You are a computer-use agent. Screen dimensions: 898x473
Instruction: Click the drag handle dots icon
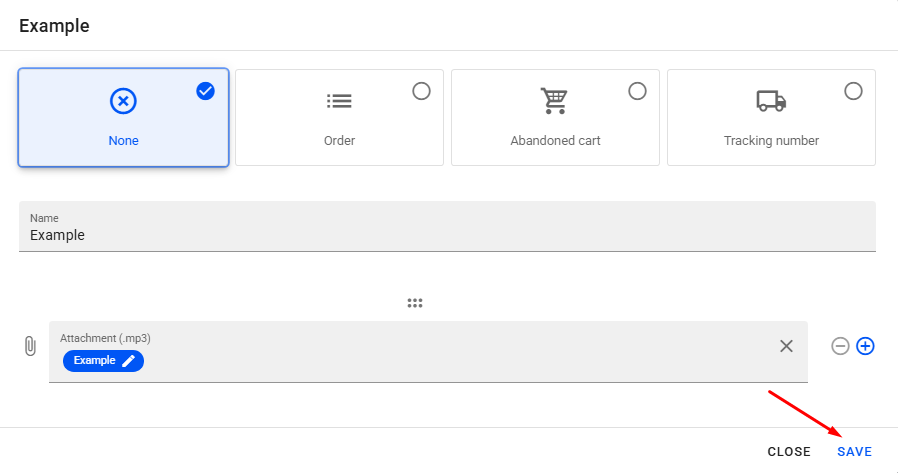click(x=415, y=303)
